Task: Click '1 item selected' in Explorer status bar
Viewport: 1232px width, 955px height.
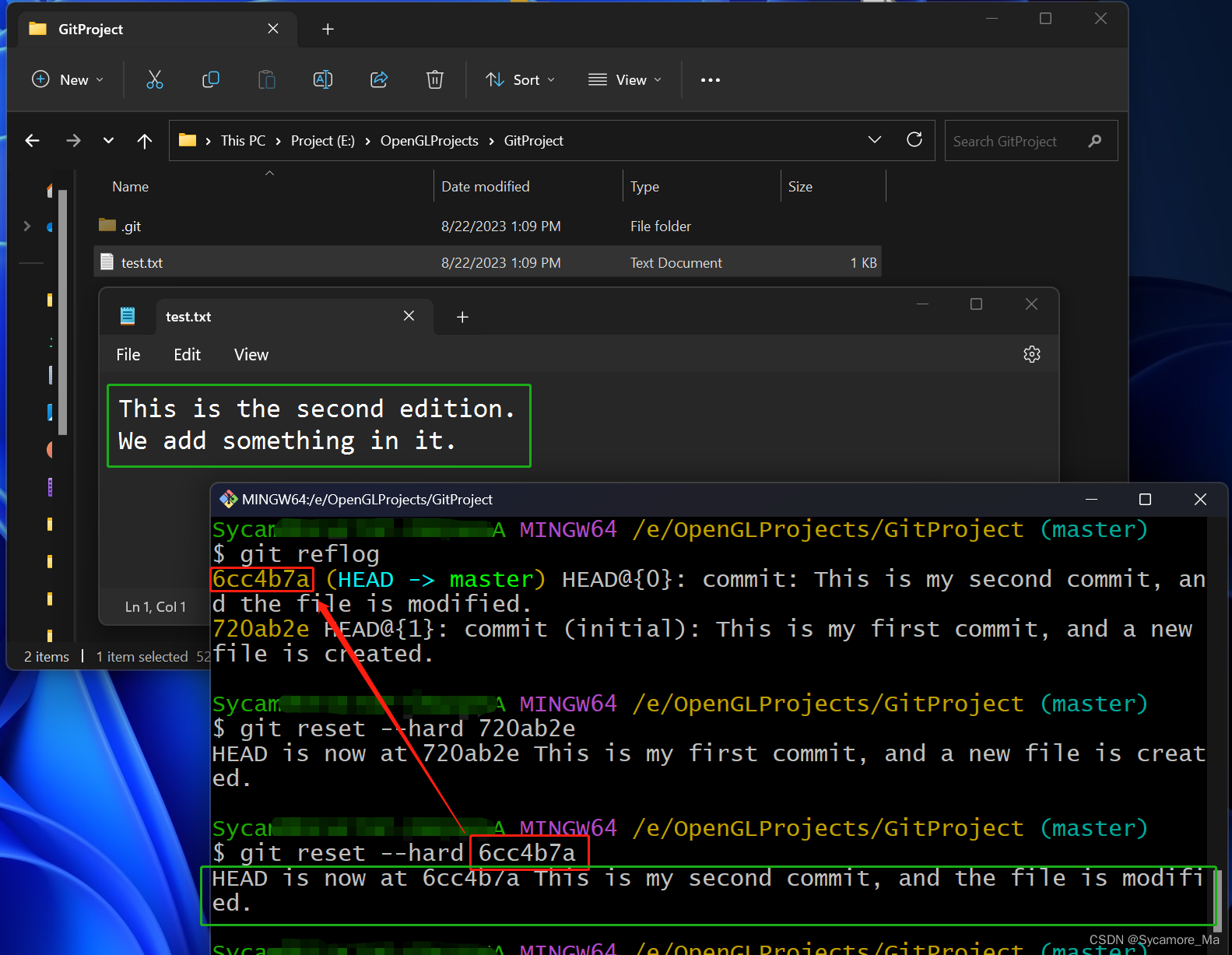Action: pos(142,657)
